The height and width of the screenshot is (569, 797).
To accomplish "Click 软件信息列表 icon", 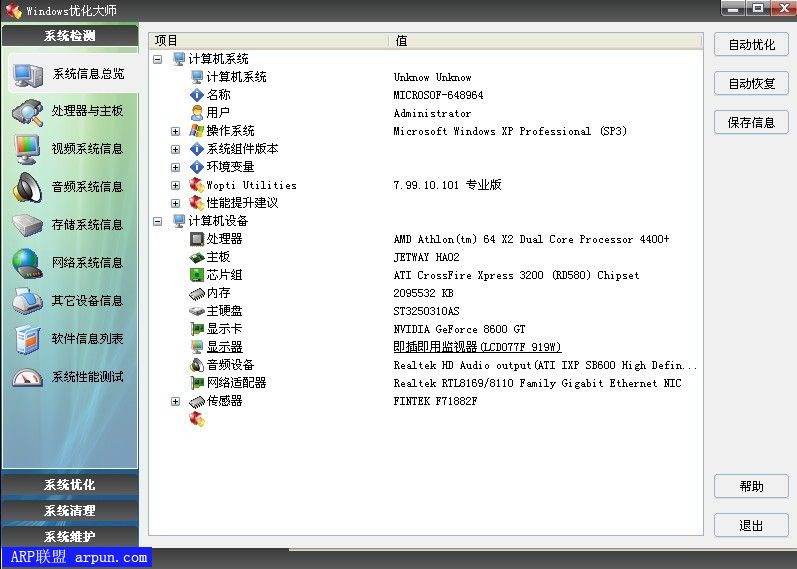I will tap(28, 339).
